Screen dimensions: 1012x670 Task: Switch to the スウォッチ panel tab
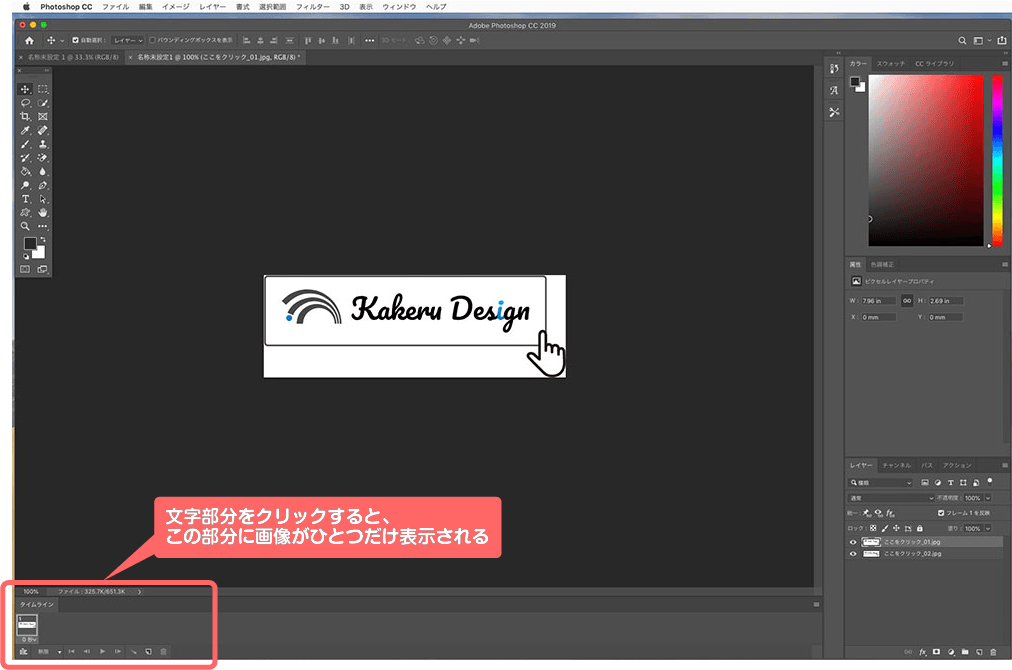coord(890,63)
